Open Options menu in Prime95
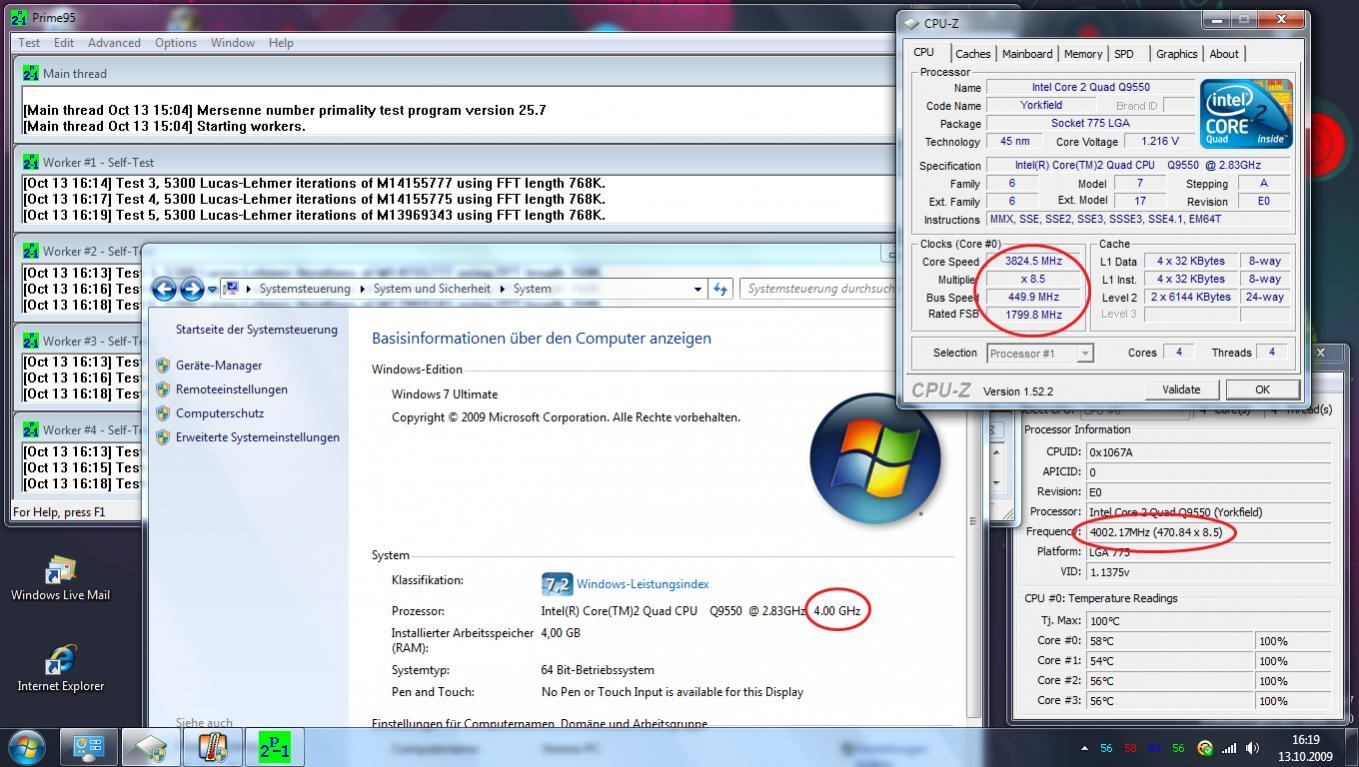The height and width of the screenshot is (767, 1359). (x=175, y=43)
